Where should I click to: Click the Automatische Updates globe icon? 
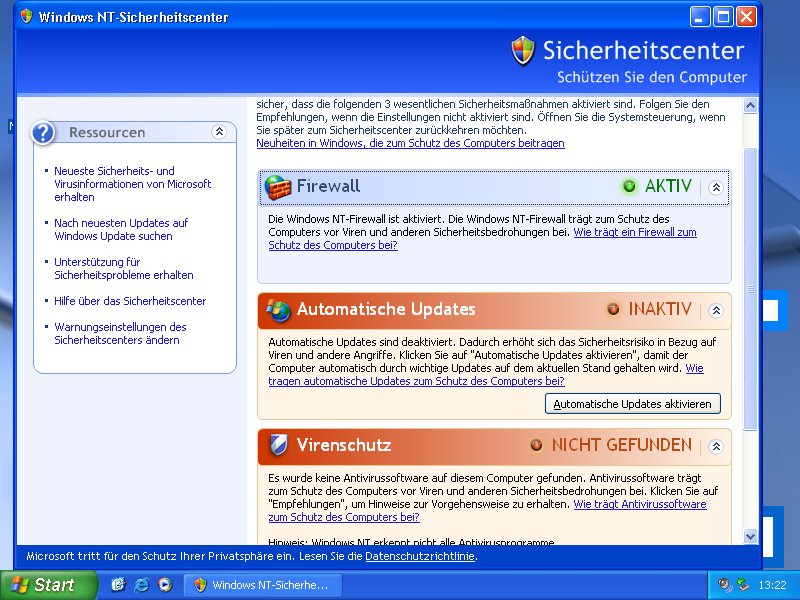point(278,310)
